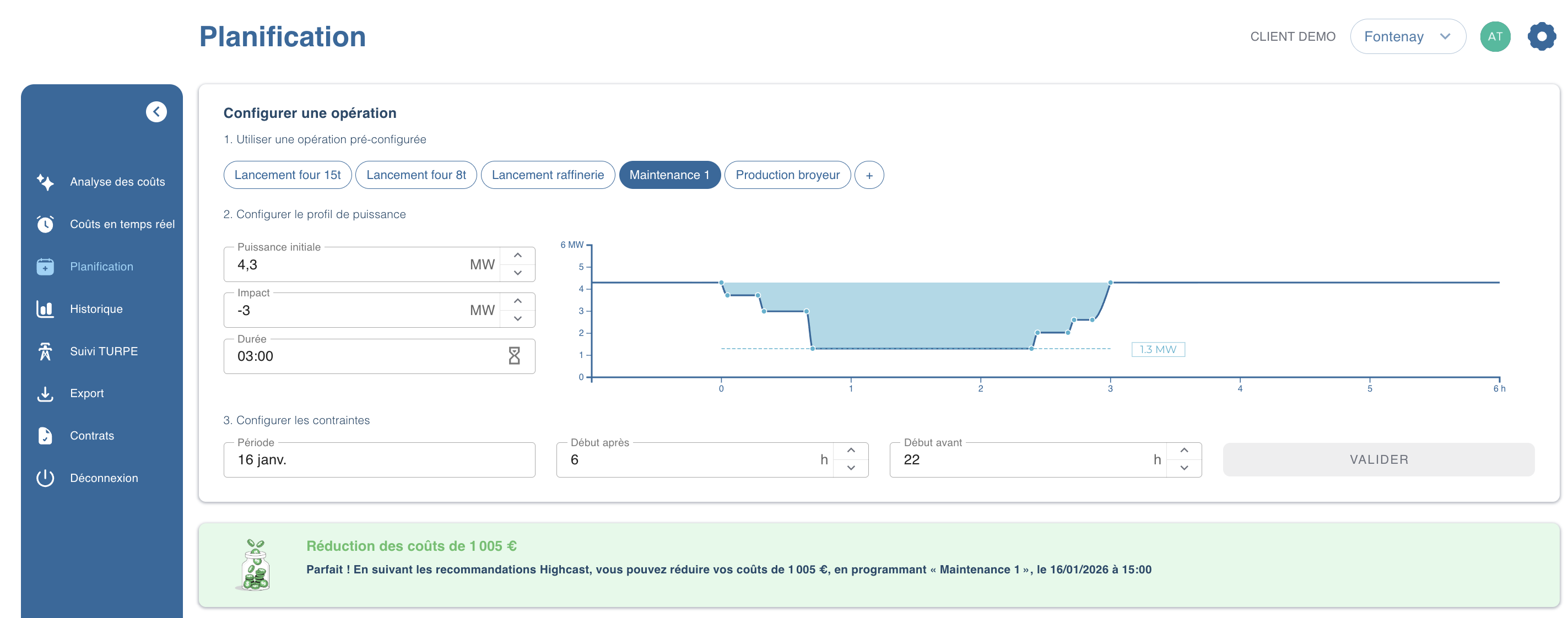Collapse the sidebar with chevron button

click(156, 112)
